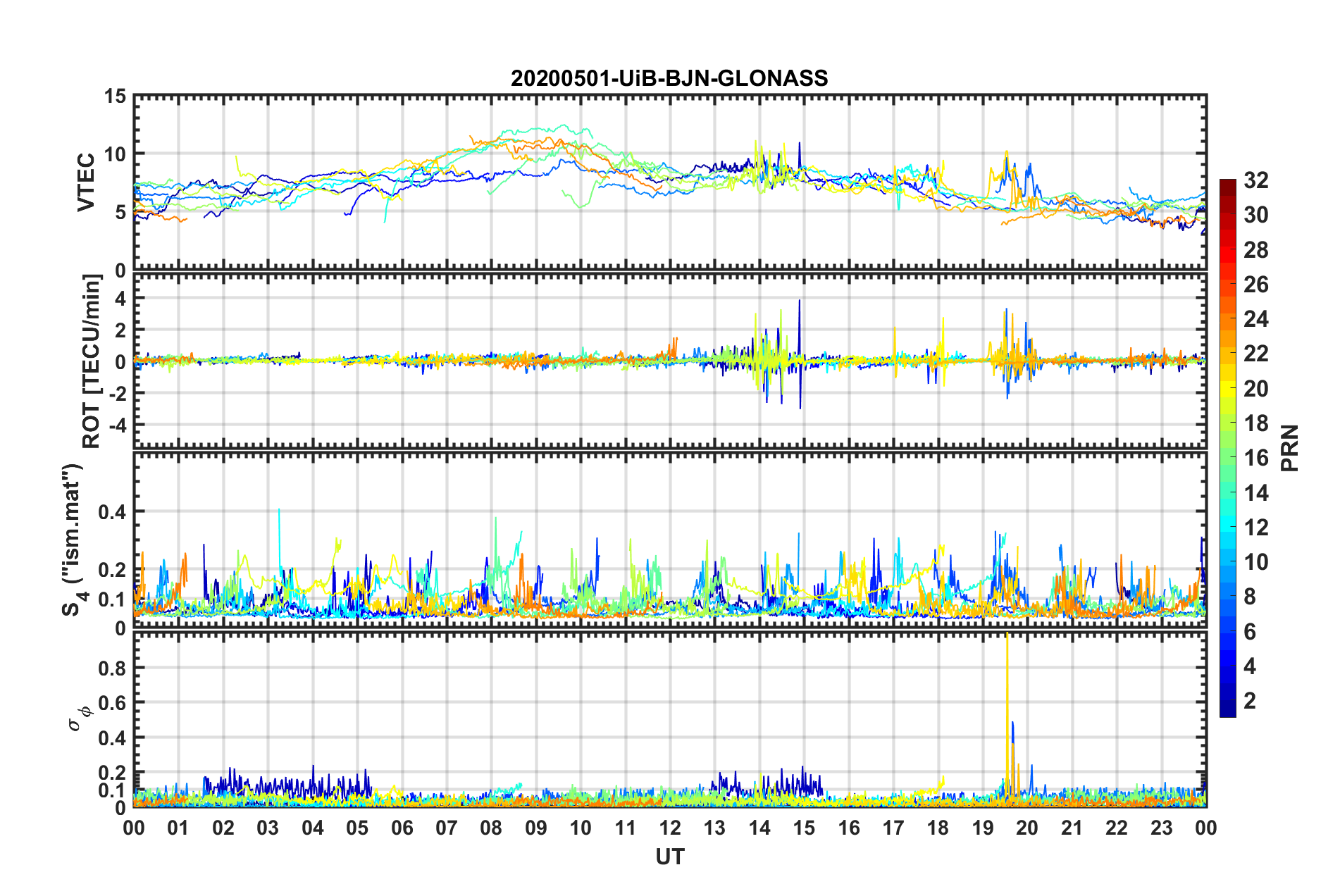The width and height of the screenshot is (1340, 896).
Task: Click the dark blue bottom of the colorbar
Action: (x=1228, y=710)
